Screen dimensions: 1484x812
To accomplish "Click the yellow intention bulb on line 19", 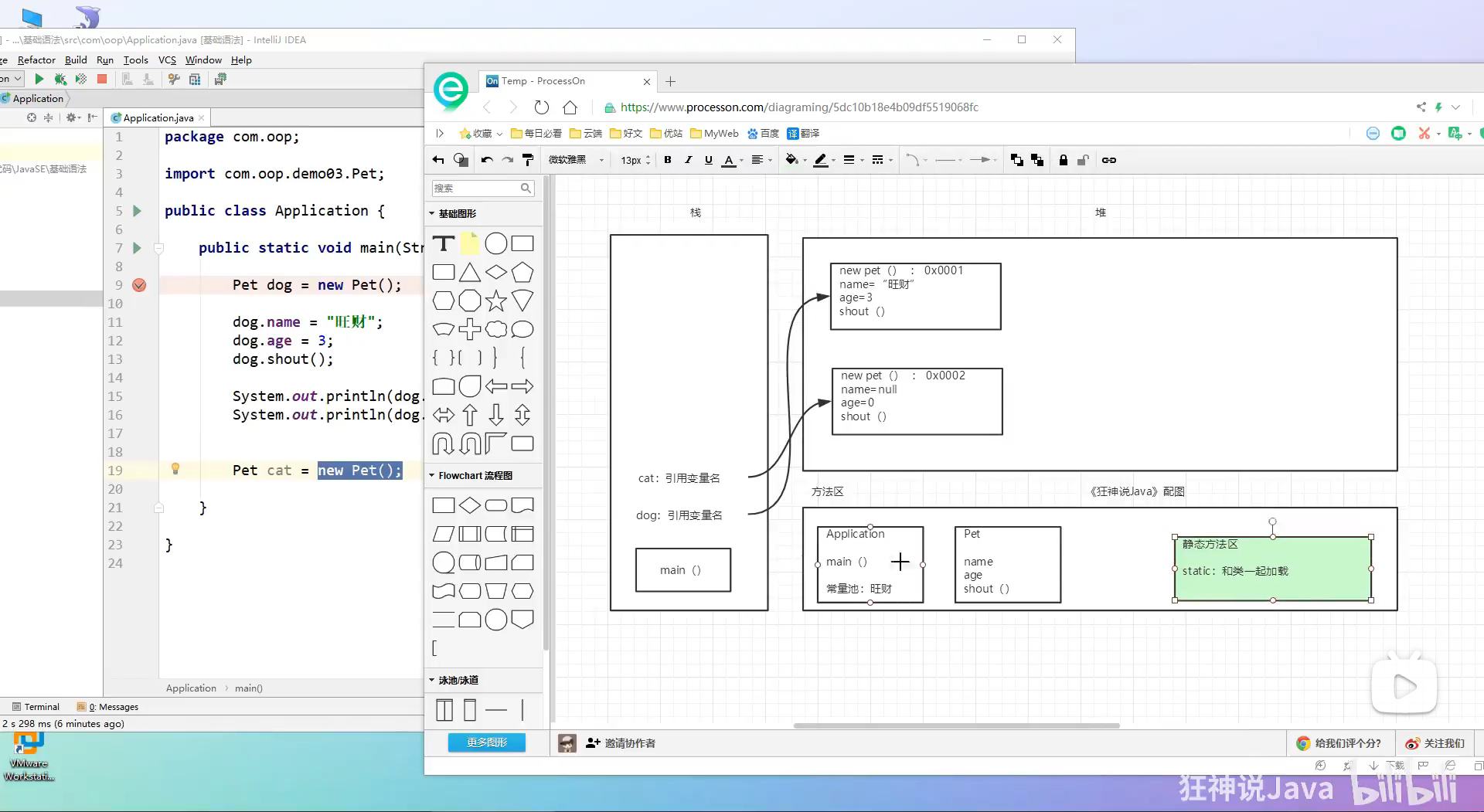I will click(x=175, y=469).
